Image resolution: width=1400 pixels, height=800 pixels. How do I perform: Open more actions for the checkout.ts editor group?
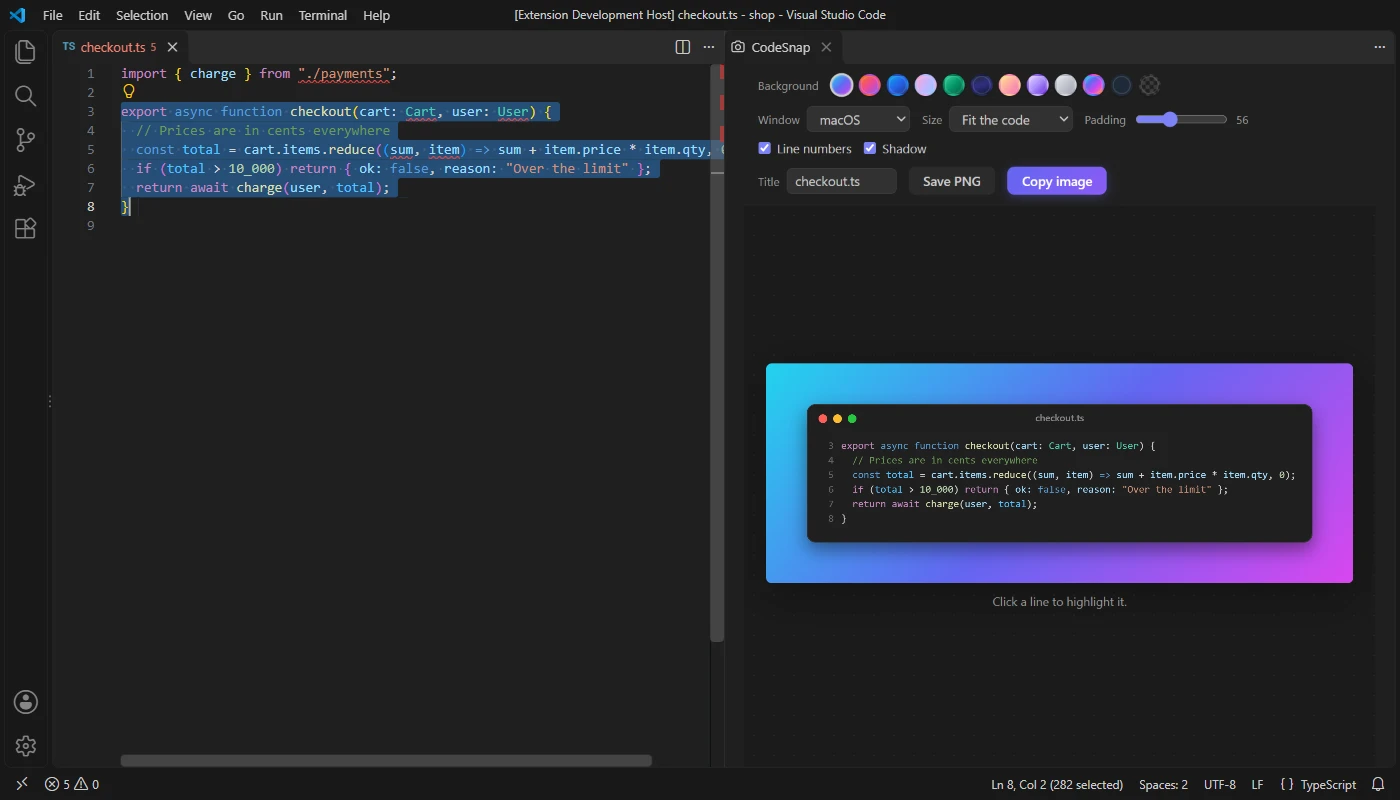coord(709,47)
